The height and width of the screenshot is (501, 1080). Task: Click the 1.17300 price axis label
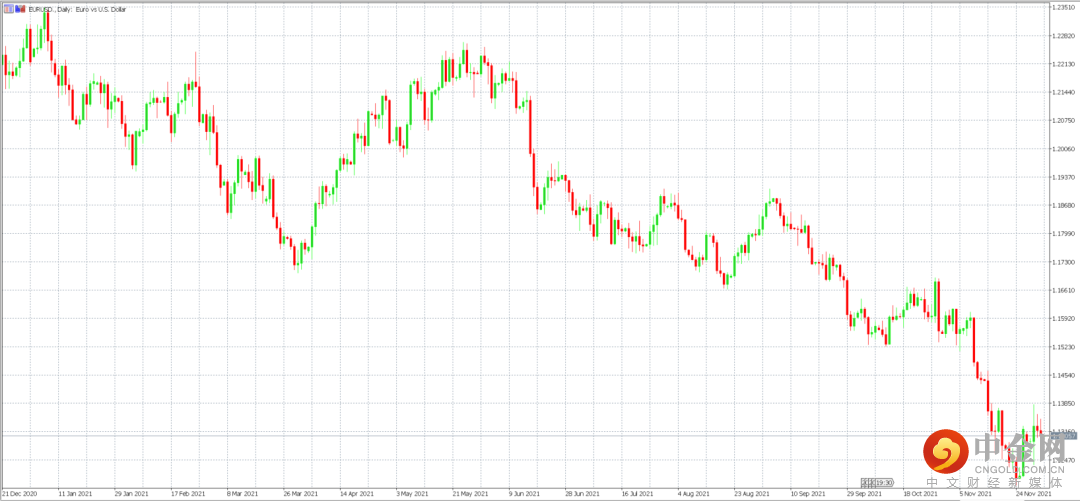pyautogui.click(x=1064, y=263)
